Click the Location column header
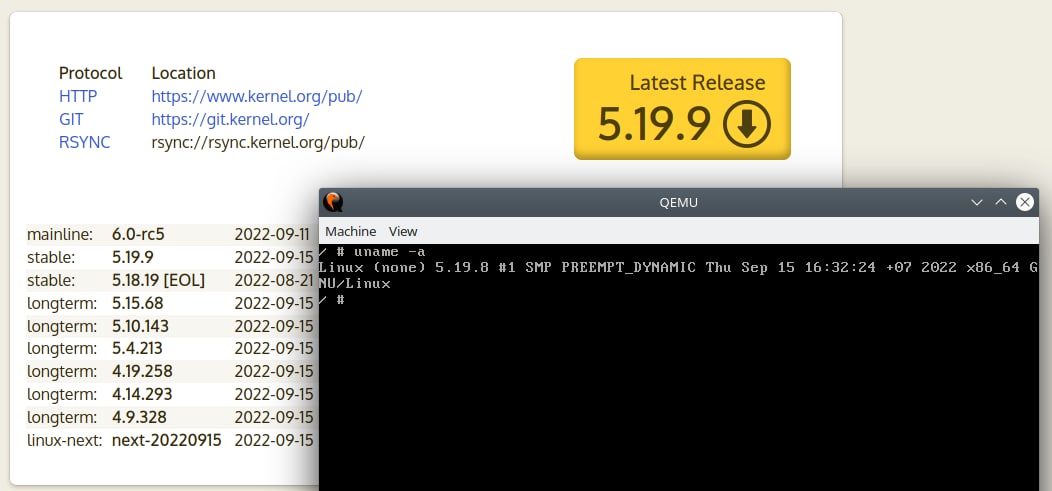Image resolution: width=1052 pixels, height=491 pixels. pyautogui.click(x=183, y=72)
